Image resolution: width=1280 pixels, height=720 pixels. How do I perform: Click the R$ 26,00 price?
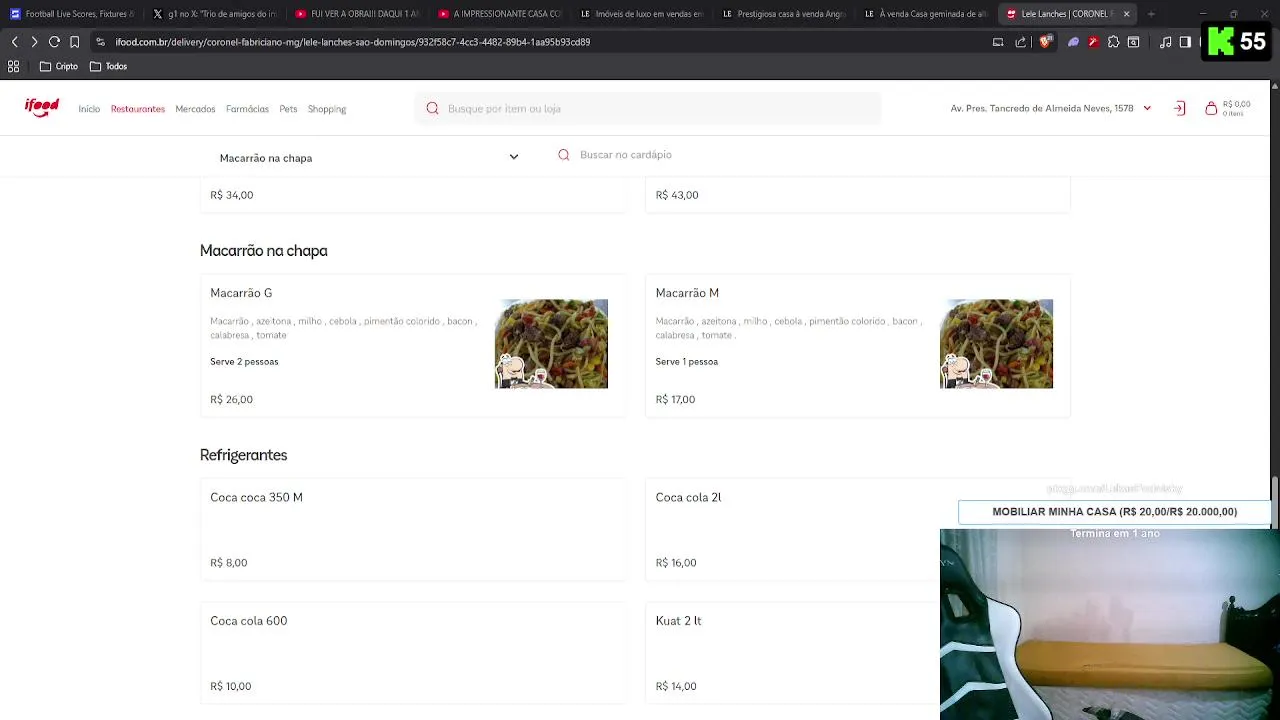click(x=231, y=399)
